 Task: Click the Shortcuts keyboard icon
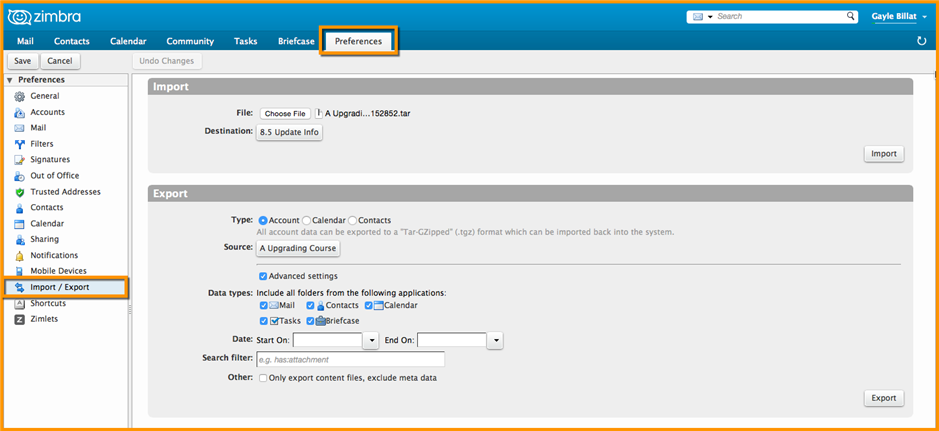[x=19, y=303]
